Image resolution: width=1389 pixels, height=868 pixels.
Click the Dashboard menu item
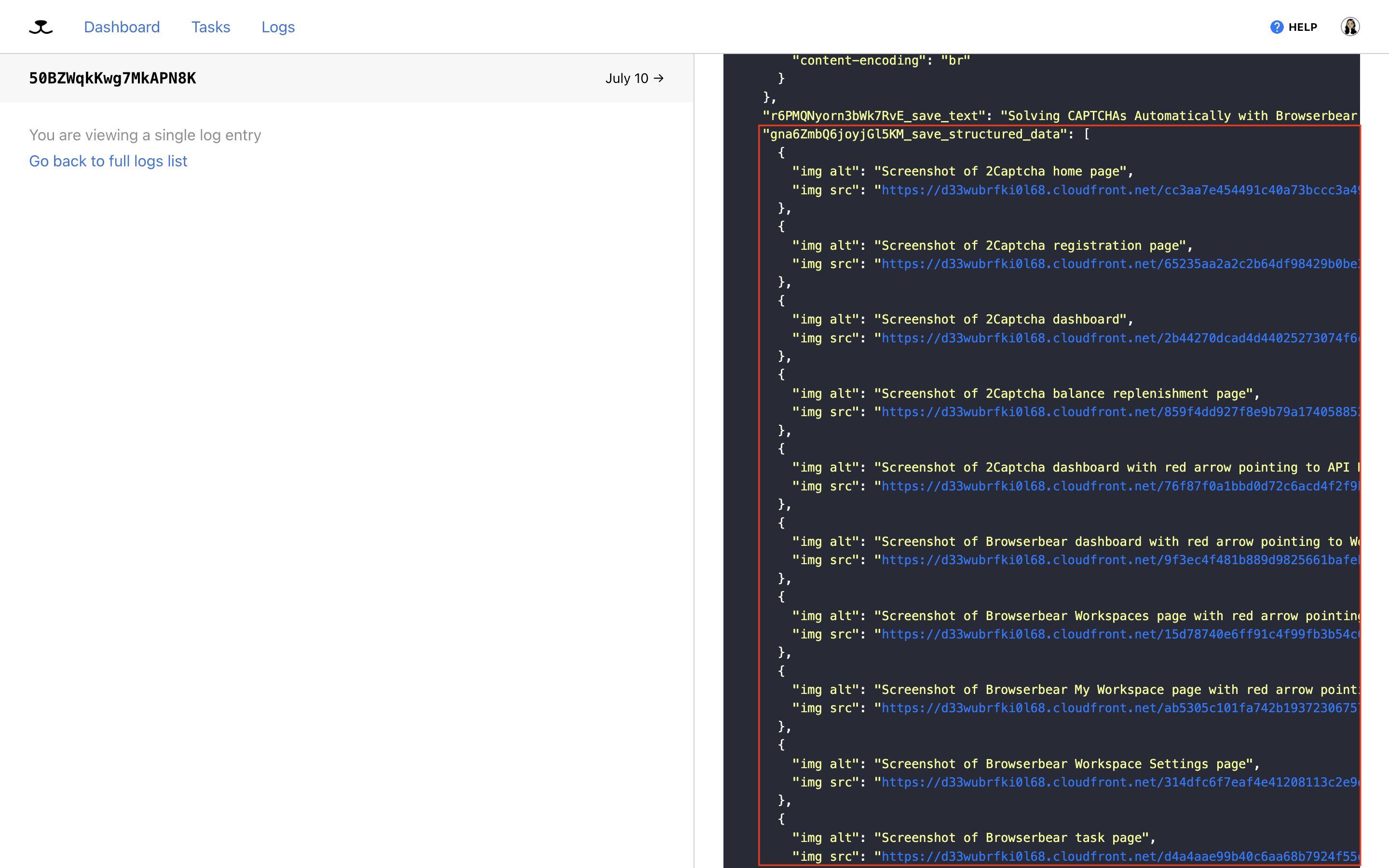[122, 27]
